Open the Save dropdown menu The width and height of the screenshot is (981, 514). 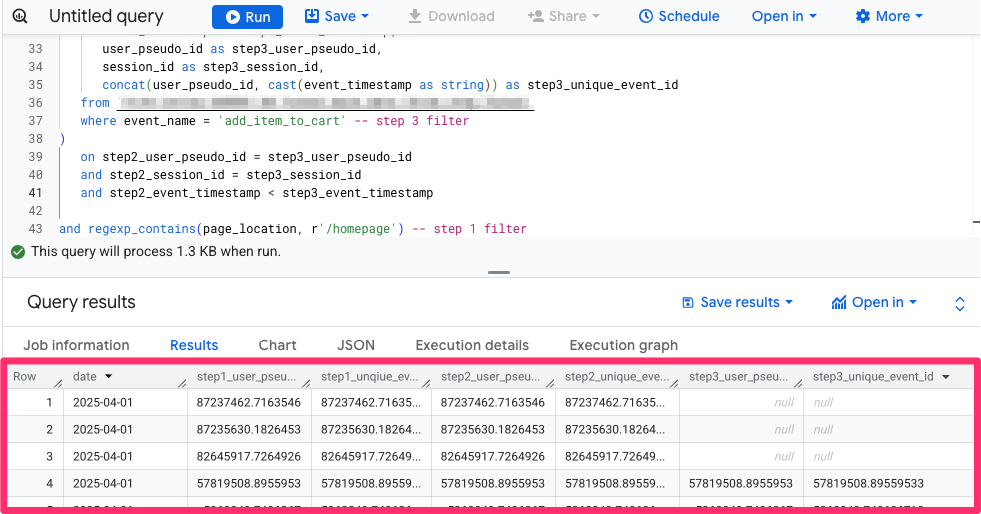click(336, 17)
